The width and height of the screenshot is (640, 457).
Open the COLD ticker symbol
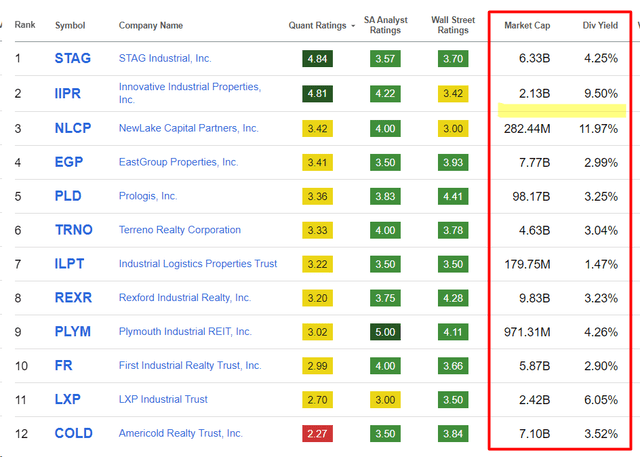73,433
